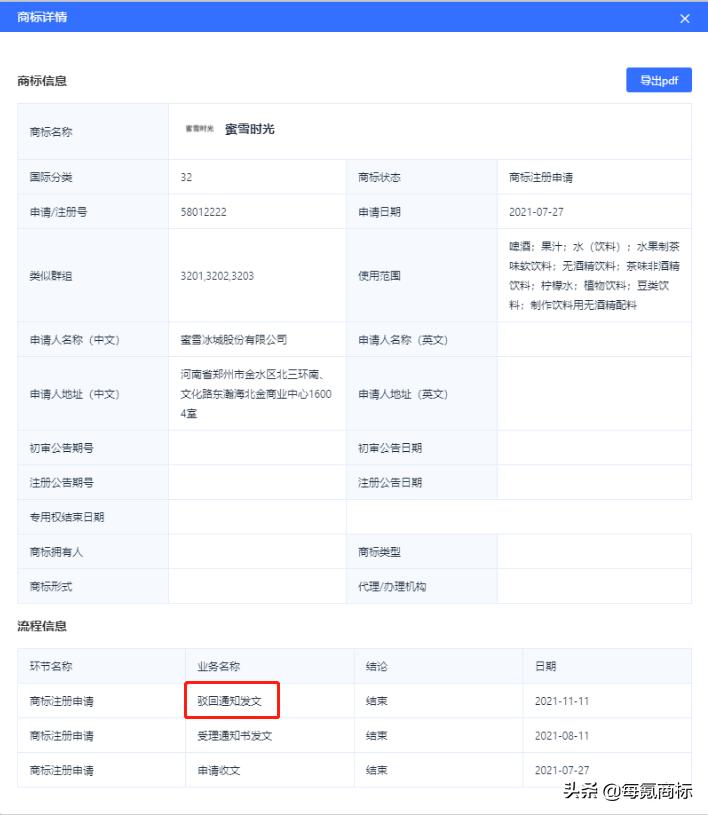Click the 申请人地址（中文）label
708x815 pixels.
[x=74, y=394]
